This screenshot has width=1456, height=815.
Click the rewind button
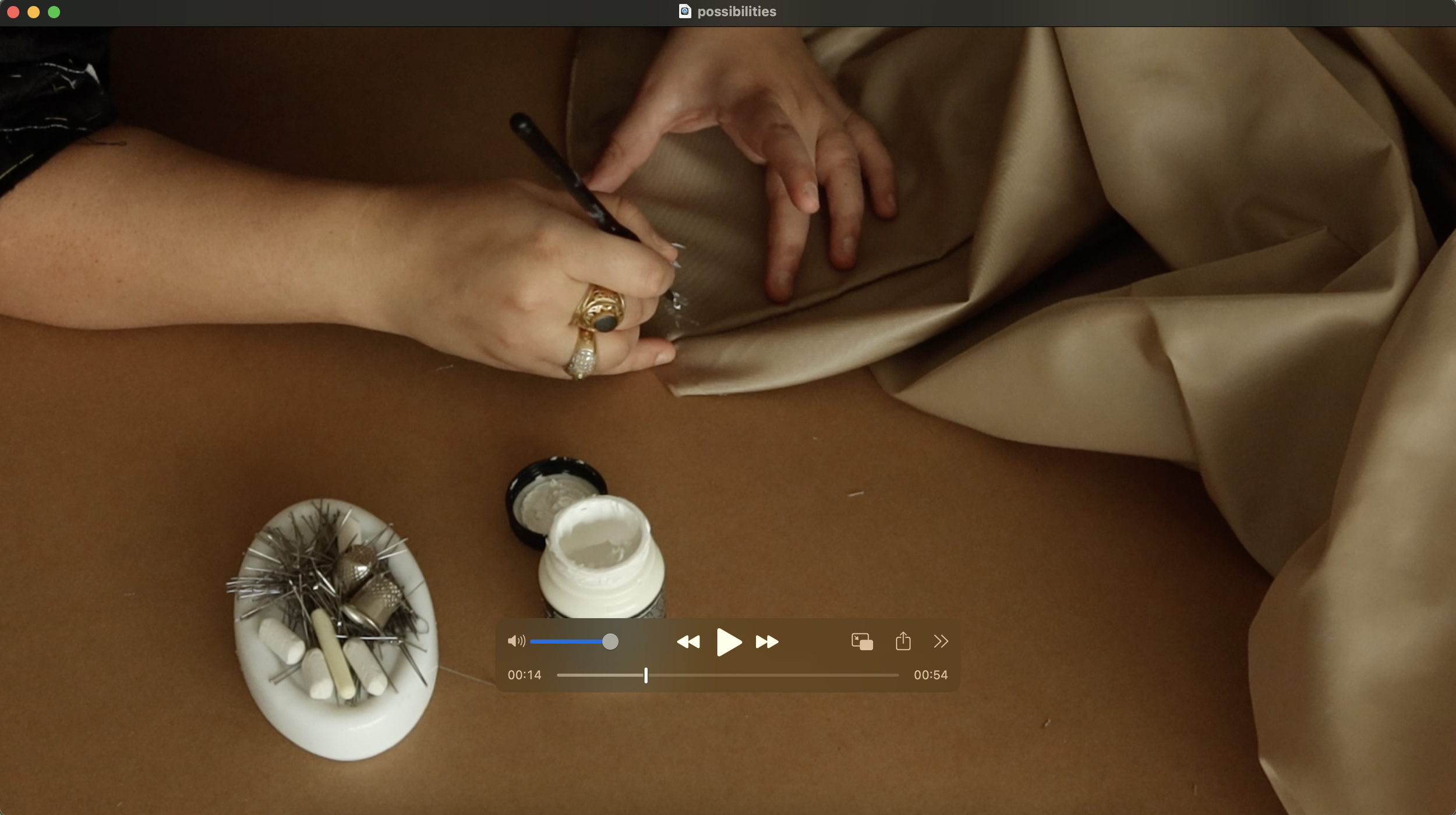coord(688,642)
